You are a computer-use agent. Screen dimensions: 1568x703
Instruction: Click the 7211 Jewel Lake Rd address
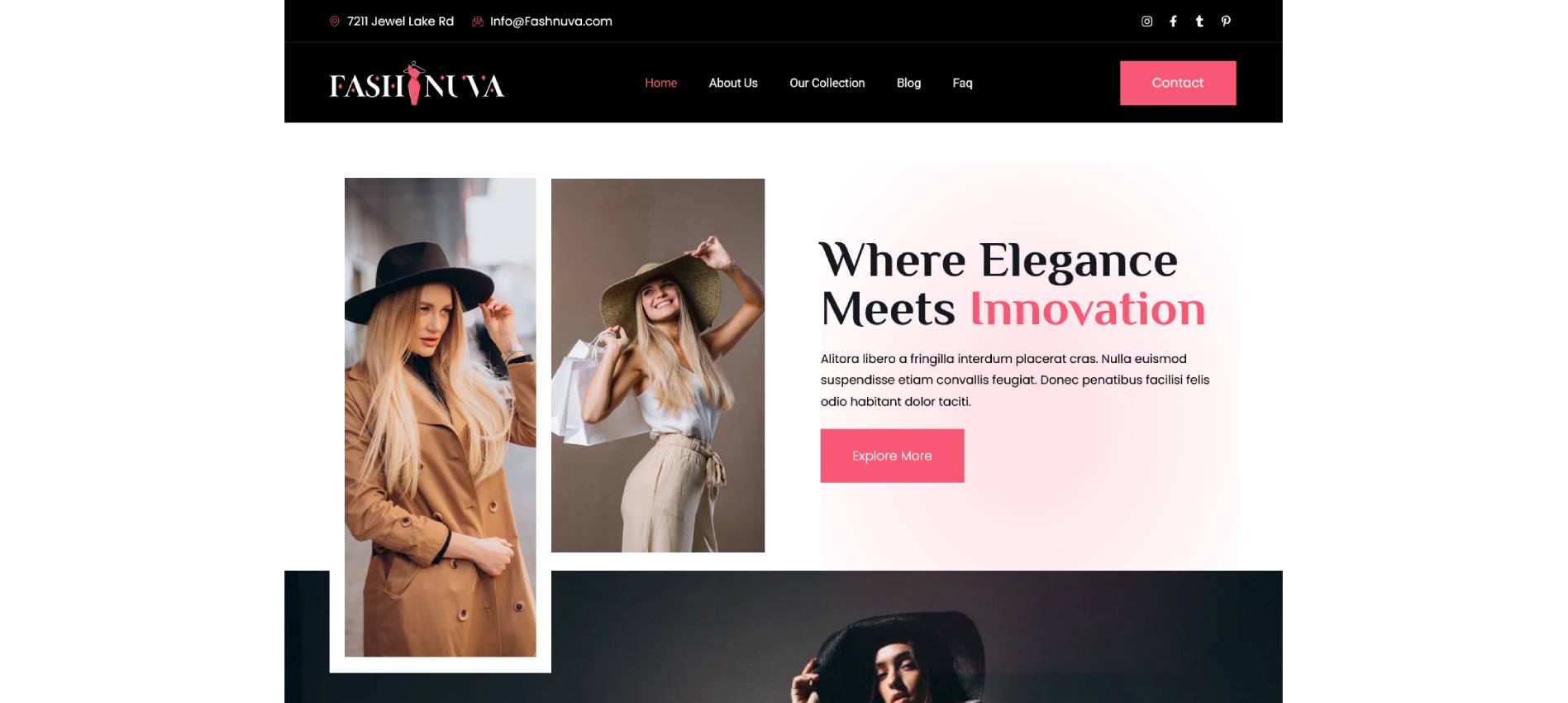(x=400, y=22)
